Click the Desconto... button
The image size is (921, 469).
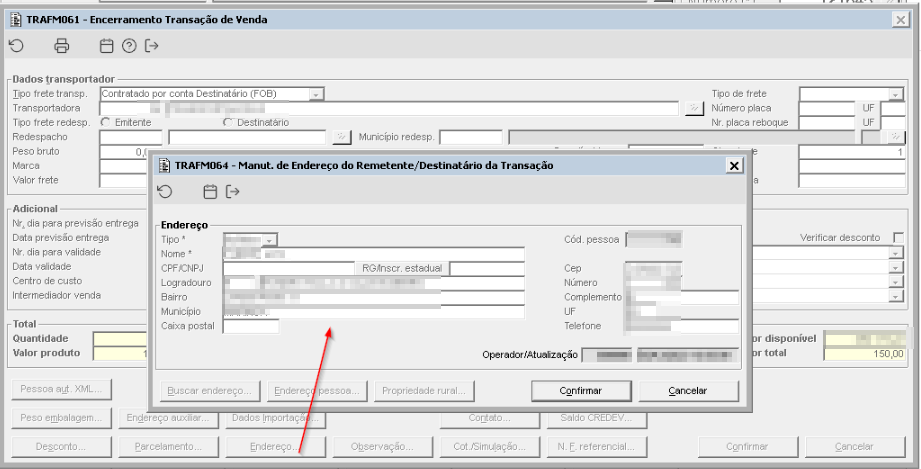point(61,447)
